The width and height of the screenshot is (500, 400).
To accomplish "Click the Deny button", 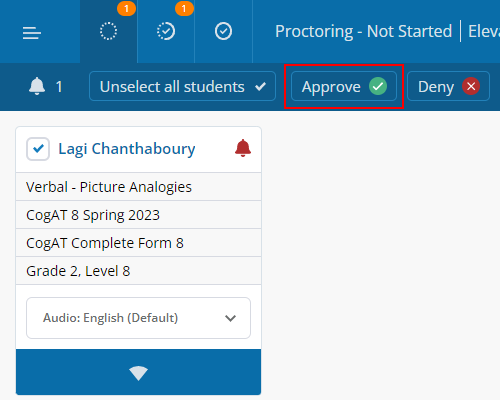I will [x=448, y=86].
